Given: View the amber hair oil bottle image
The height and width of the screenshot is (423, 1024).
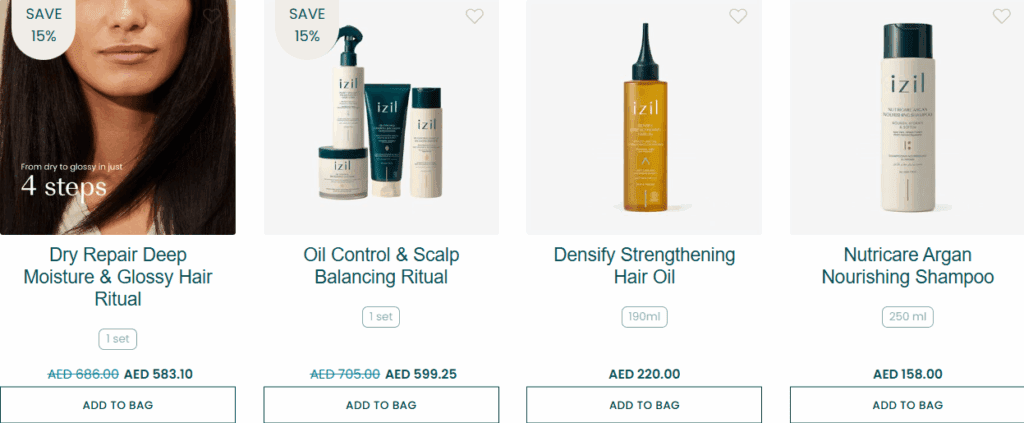Looking at the screenshot, I should pos(644,118).
